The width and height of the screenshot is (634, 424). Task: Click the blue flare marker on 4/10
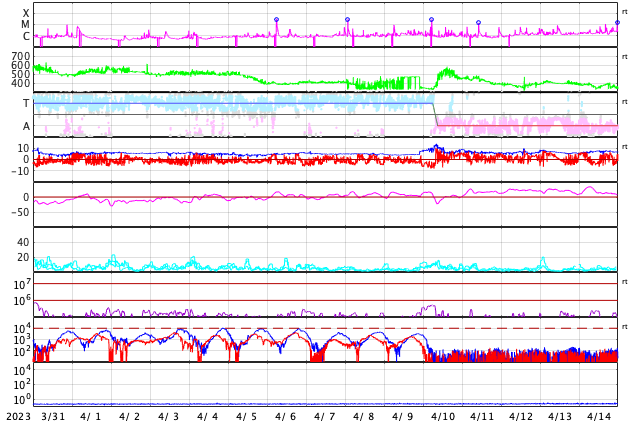tap(431, 19)
